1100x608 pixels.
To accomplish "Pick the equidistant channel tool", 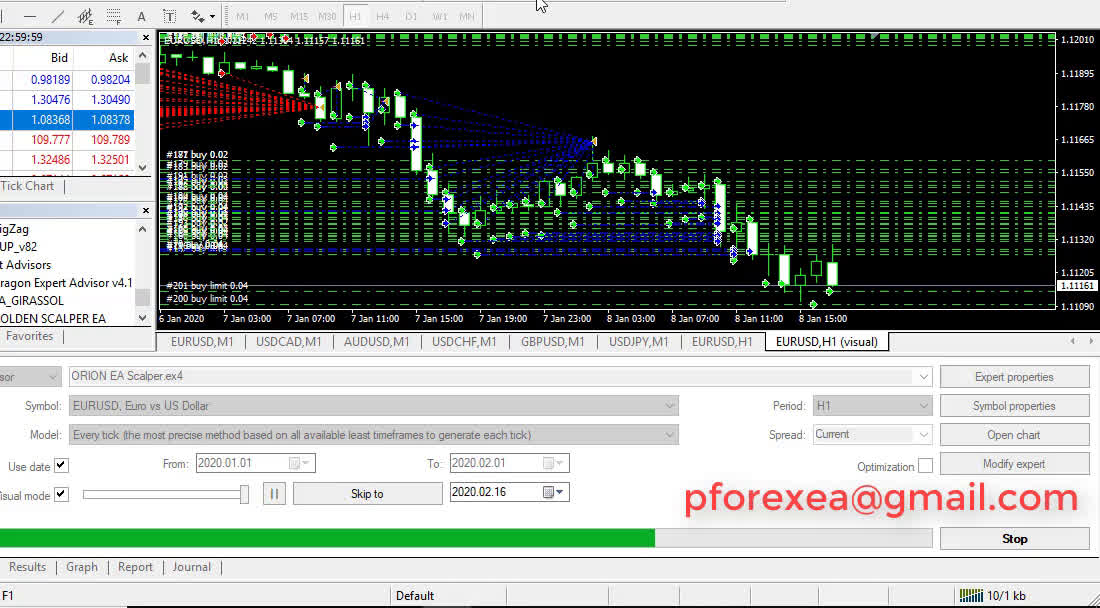I will point(86,16).
